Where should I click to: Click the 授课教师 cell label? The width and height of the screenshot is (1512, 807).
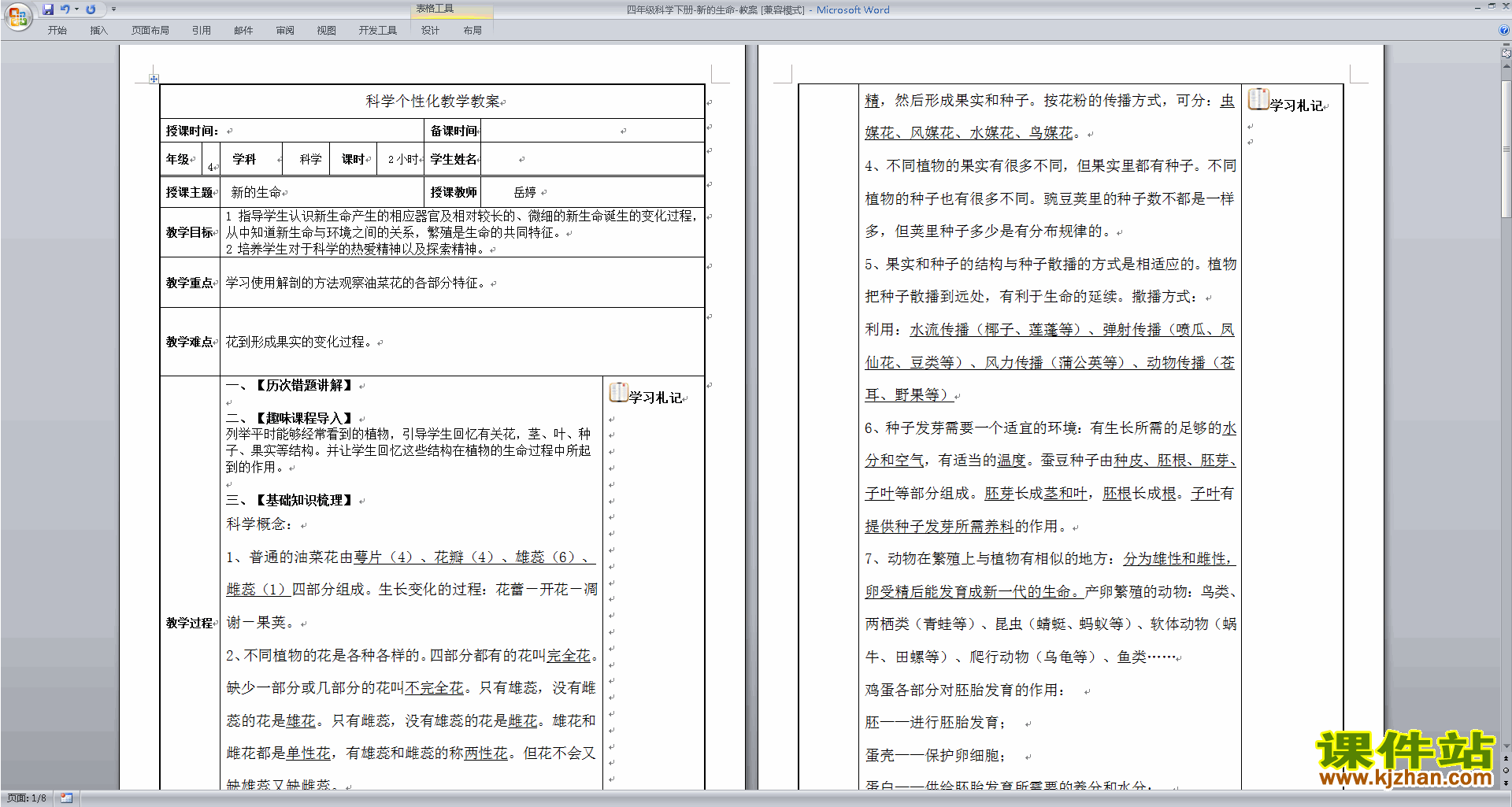454,192
